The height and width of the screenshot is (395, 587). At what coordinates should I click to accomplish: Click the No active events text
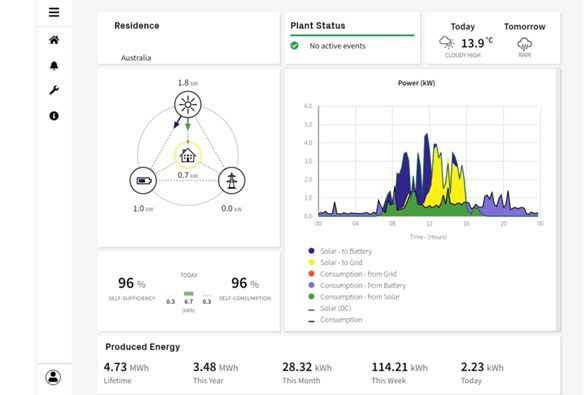pos(337,46)
